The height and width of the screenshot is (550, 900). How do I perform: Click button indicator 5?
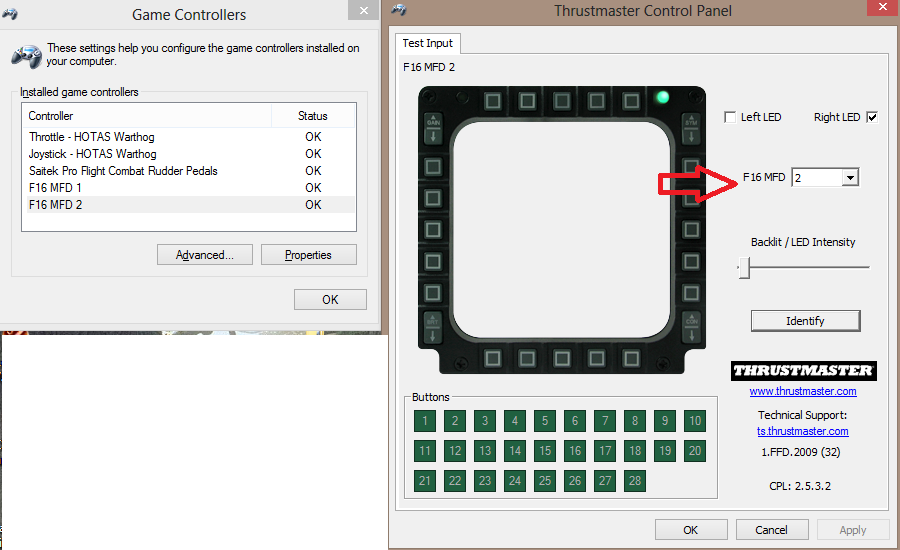[545, 421]
